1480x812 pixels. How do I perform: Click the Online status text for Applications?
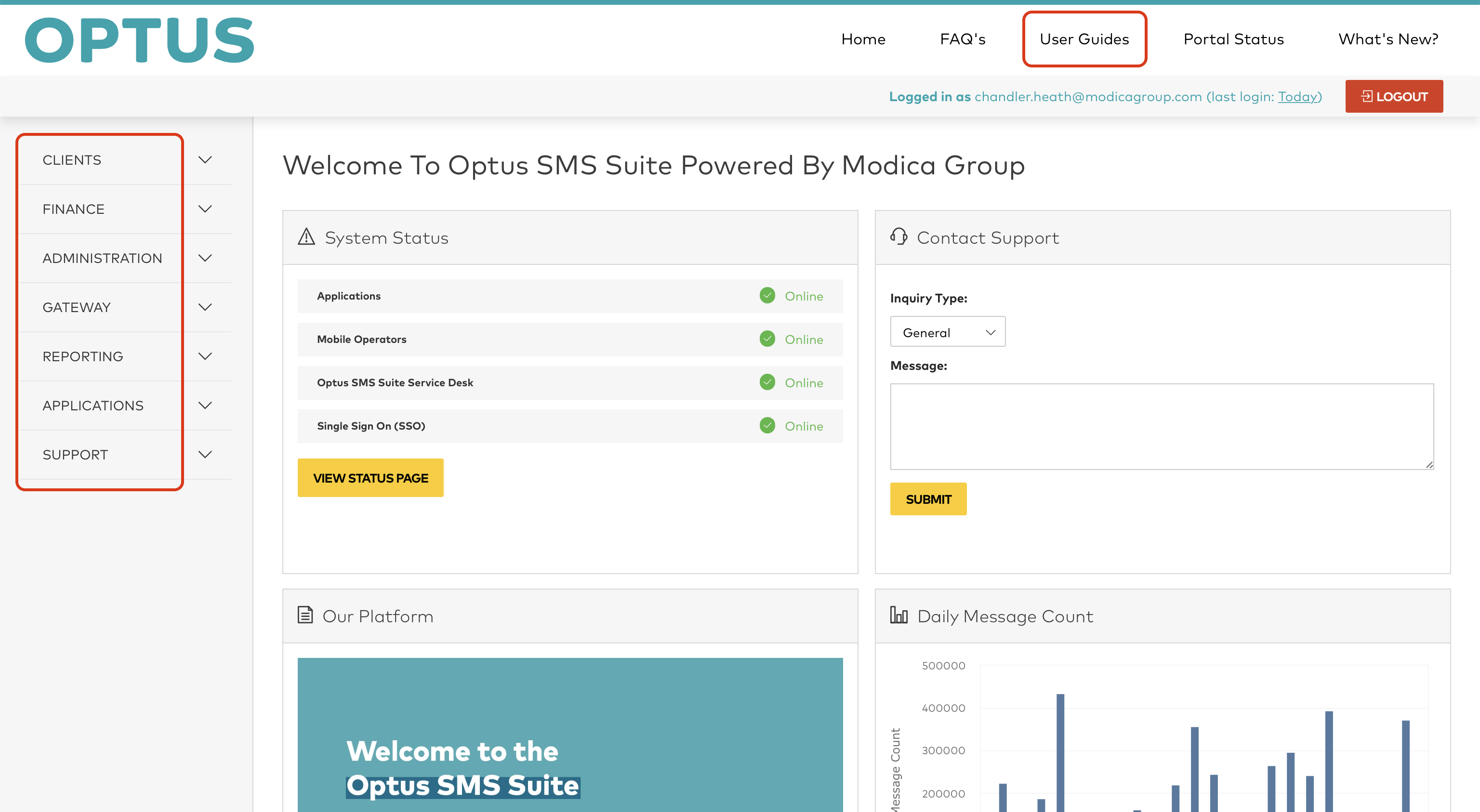click(804, 296)
